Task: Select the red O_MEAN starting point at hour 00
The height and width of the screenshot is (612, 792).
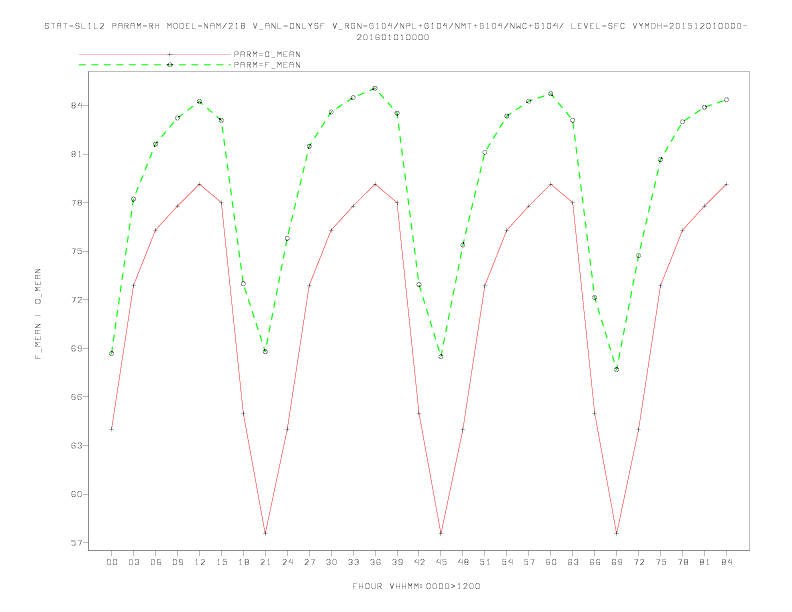Action: coord(112,429)
